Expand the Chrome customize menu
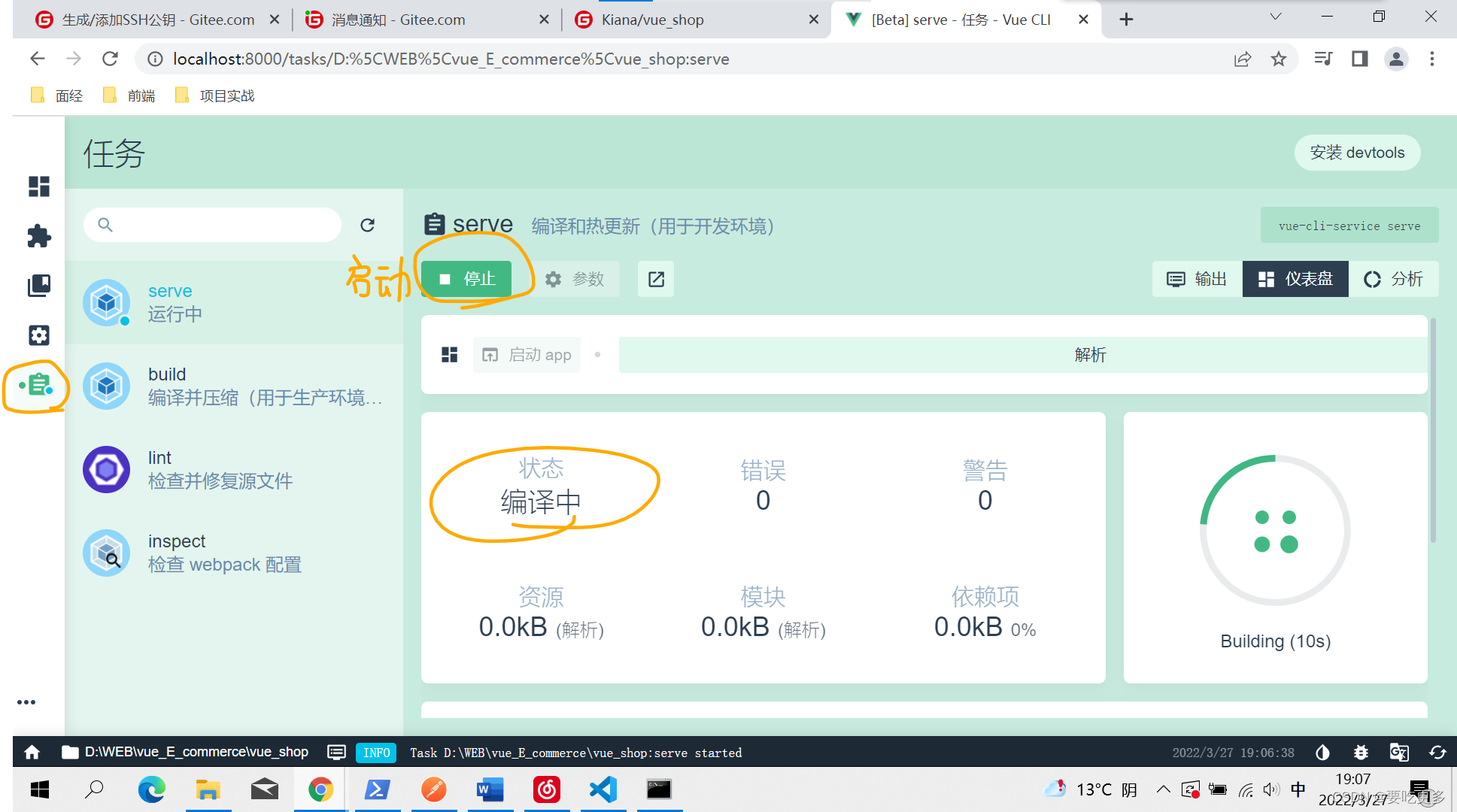 [x=1432, y=59]
